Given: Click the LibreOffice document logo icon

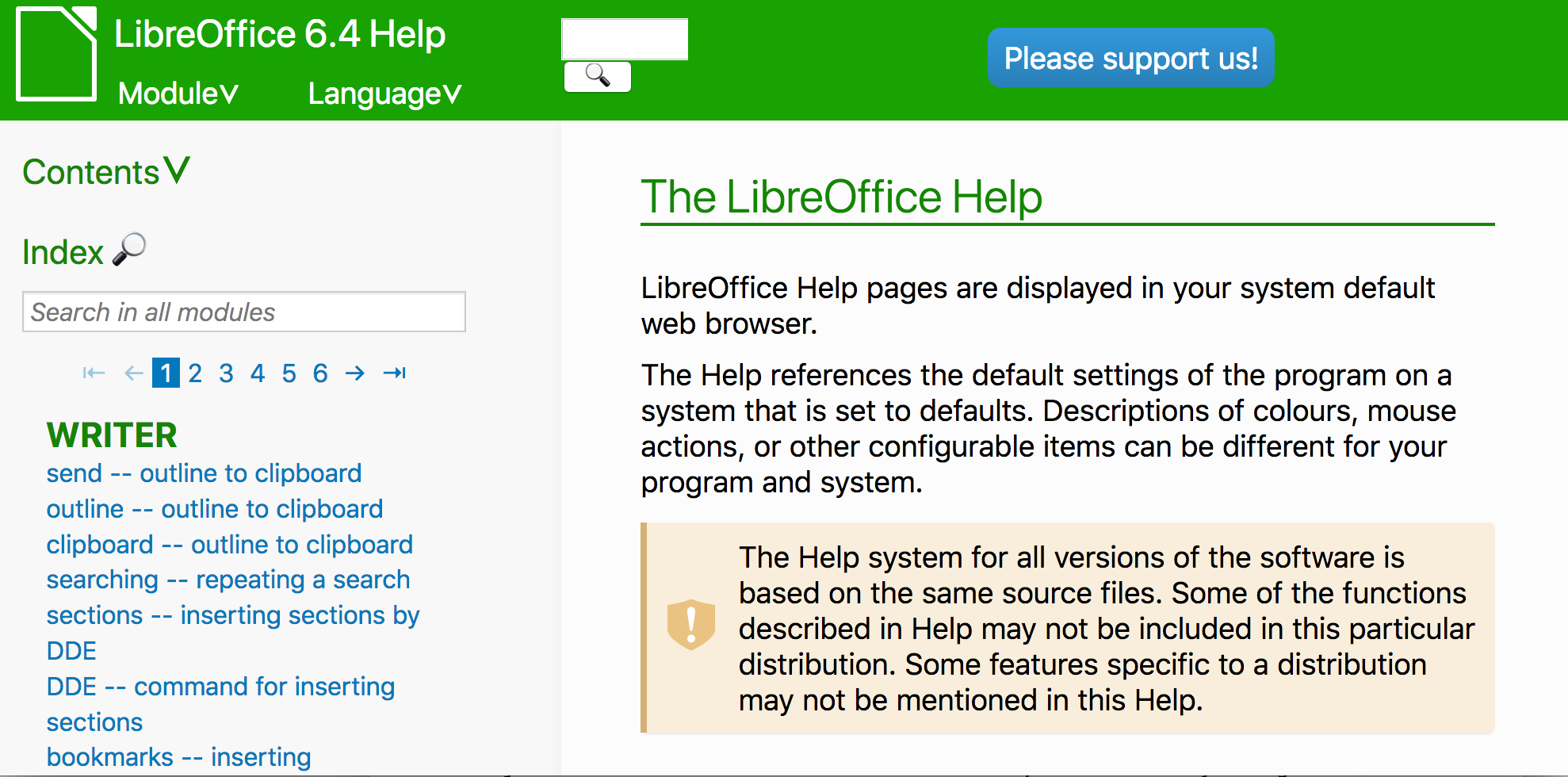Looking at the screenshot, I should click(x=56, y=54).
